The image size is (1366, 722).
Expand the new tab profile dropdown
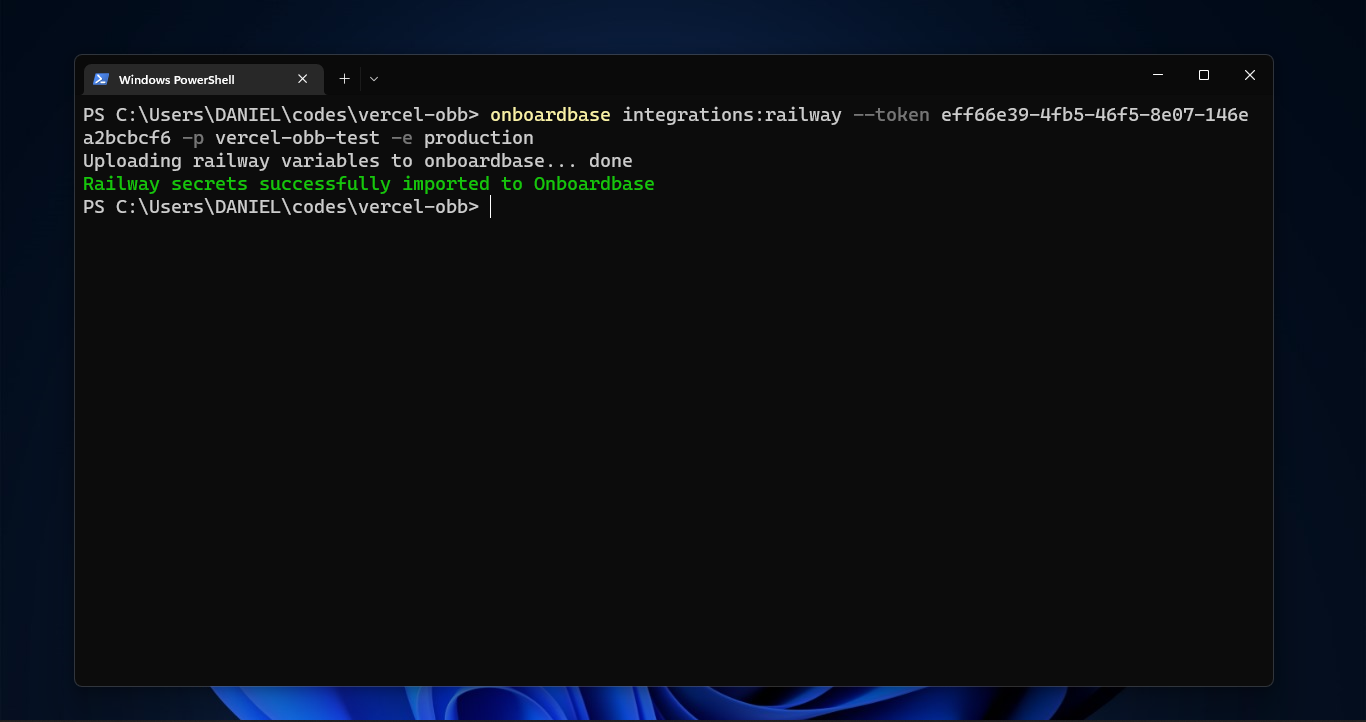pyautogui.click(x=374, y=79)
